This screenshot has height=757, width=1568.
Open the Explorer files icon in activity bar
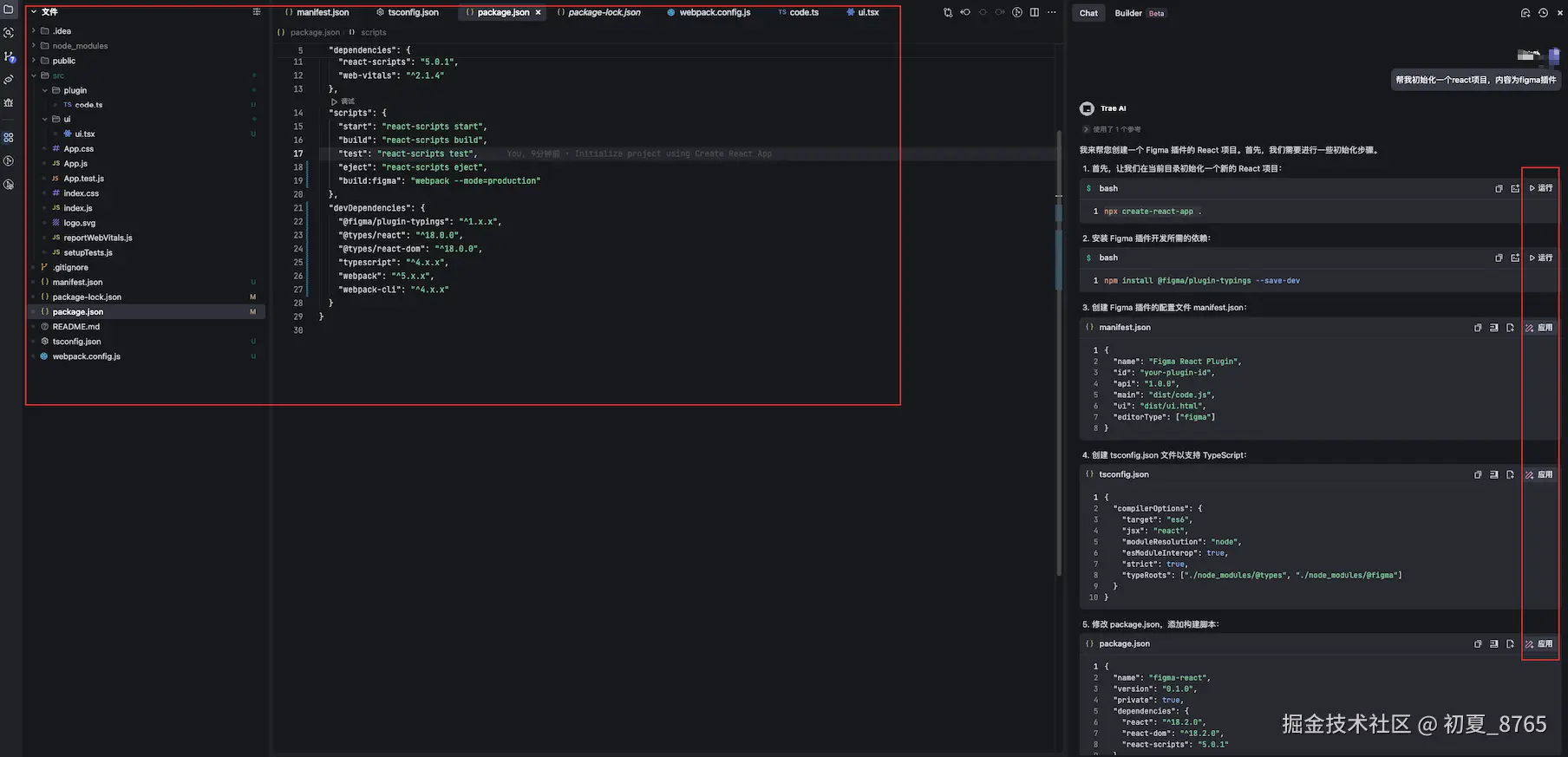(9, 10)
